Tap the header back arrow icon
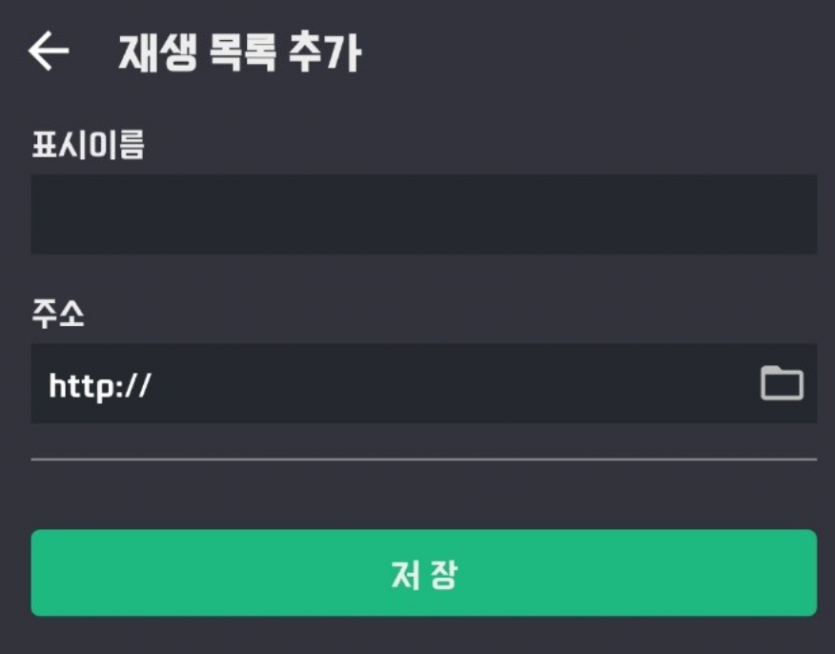This screenshot has width=835, height=654. (48, 51)
